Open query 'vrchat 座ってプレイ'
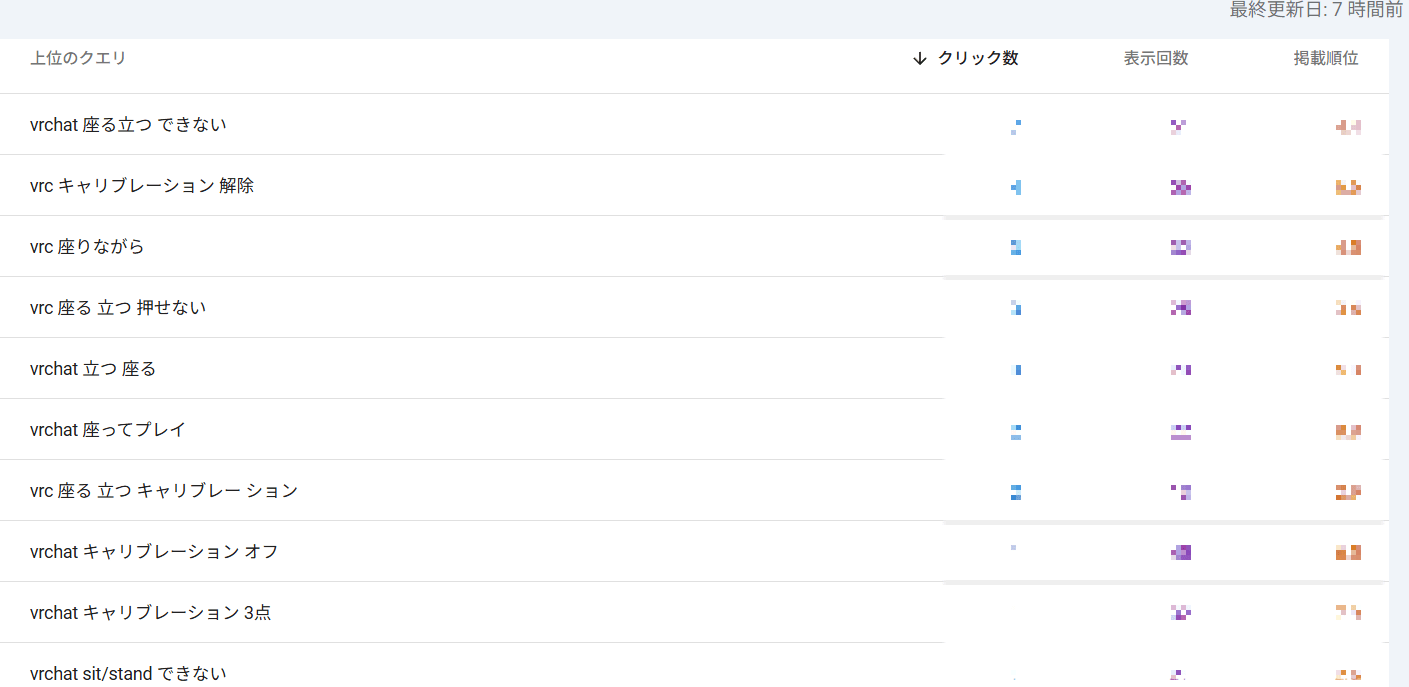 (x=108, y=430)
